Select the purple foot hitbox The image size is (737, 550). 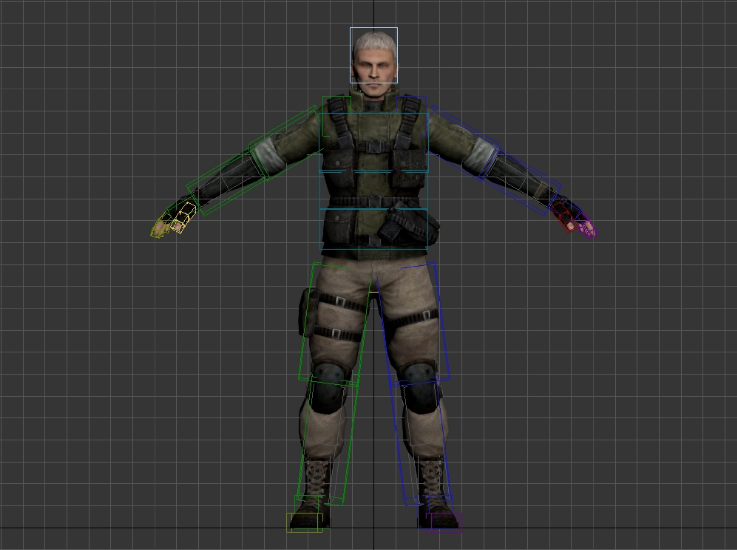[x=445, y=522]
